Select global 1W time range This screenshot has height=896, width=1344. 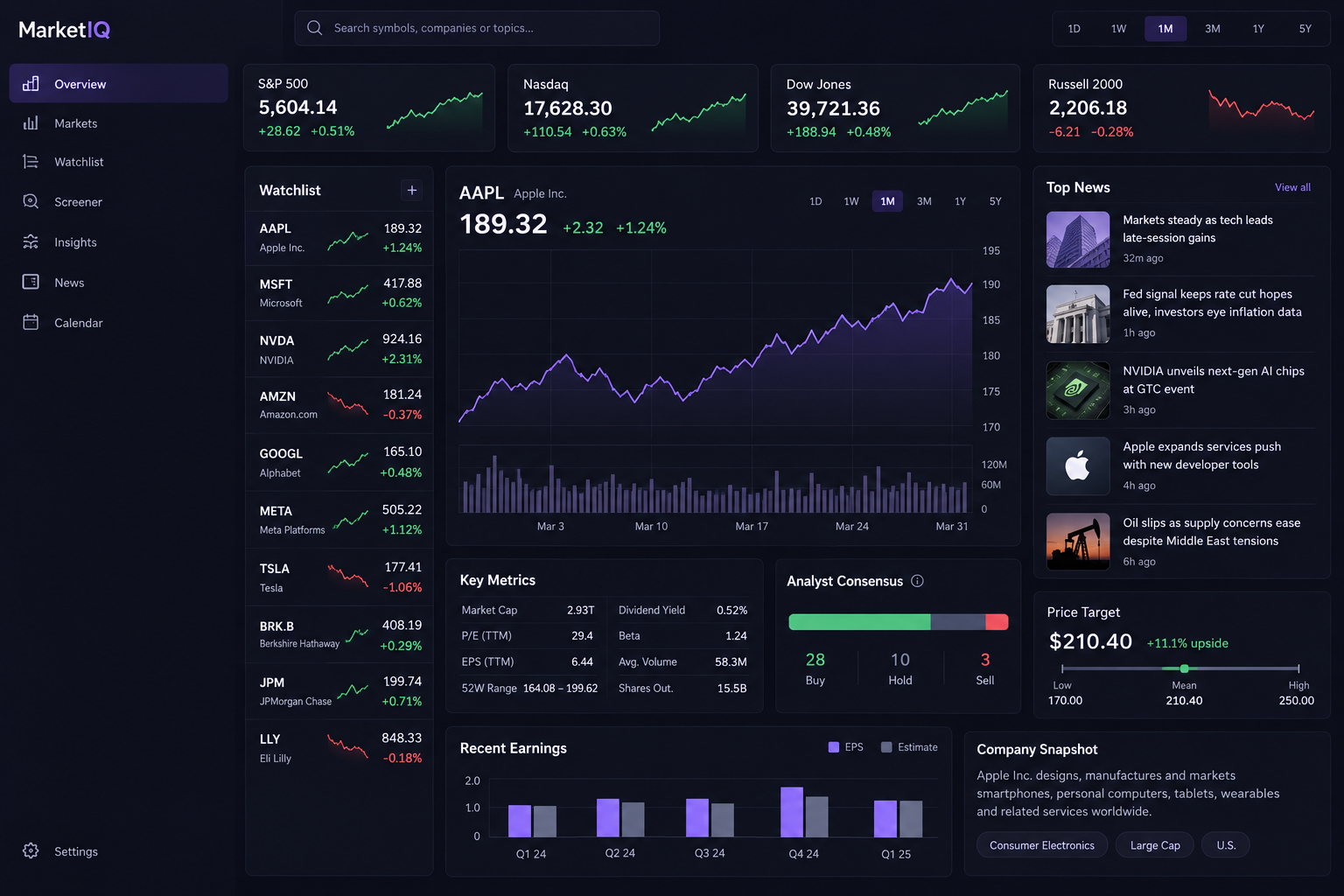(x=1118, y=29)
